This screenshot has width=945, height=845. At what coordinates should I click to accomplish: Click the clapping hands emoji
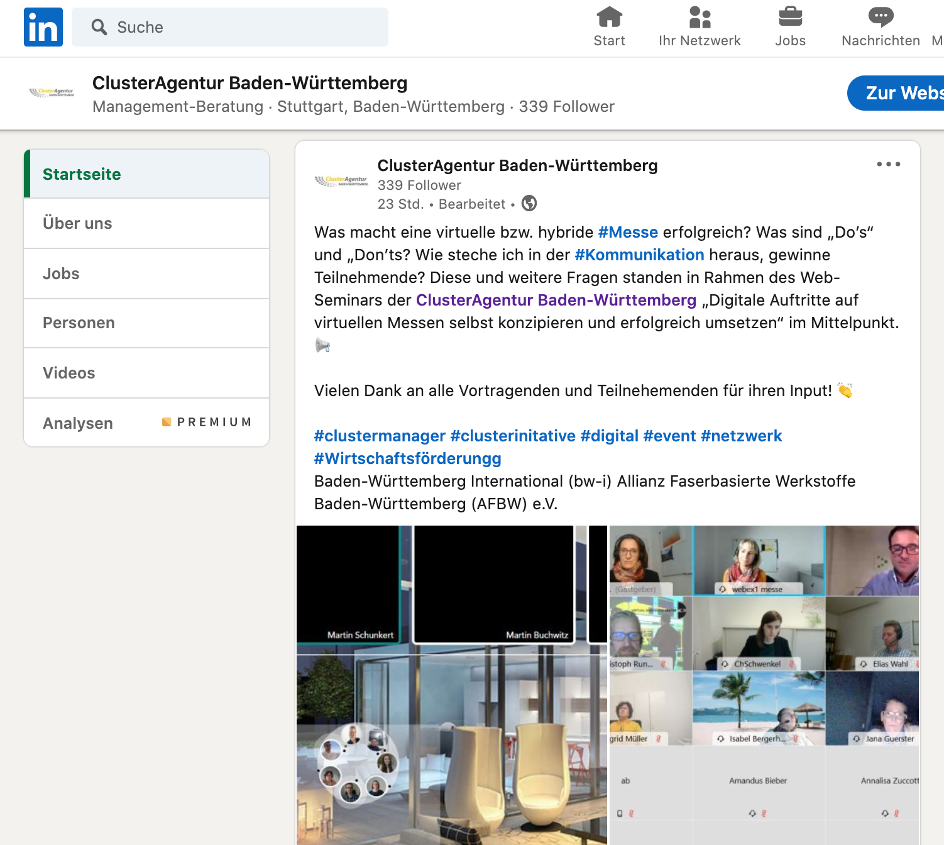click(x=845, y=391)
